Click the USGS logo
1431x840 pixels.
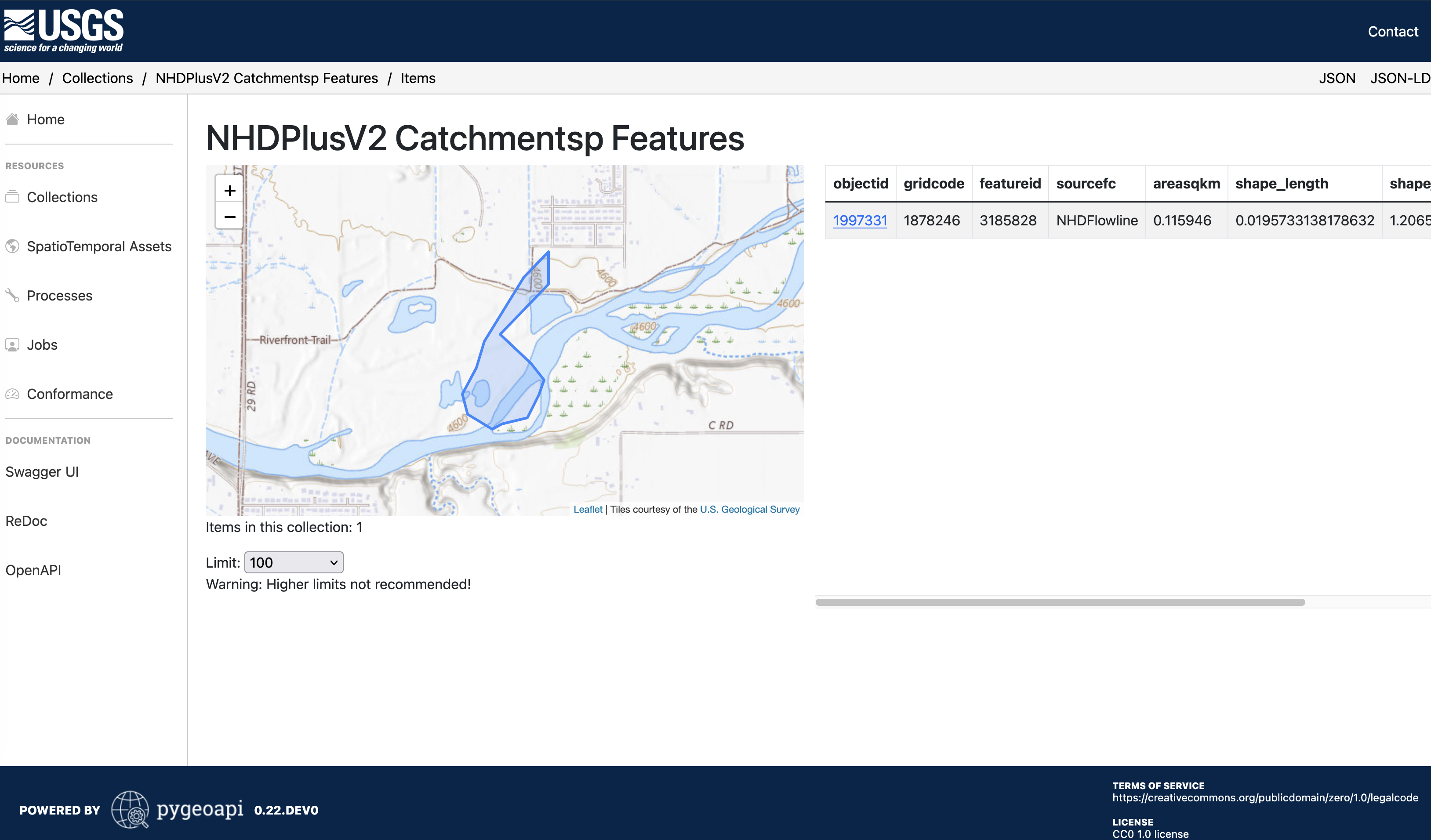[64, 29]
